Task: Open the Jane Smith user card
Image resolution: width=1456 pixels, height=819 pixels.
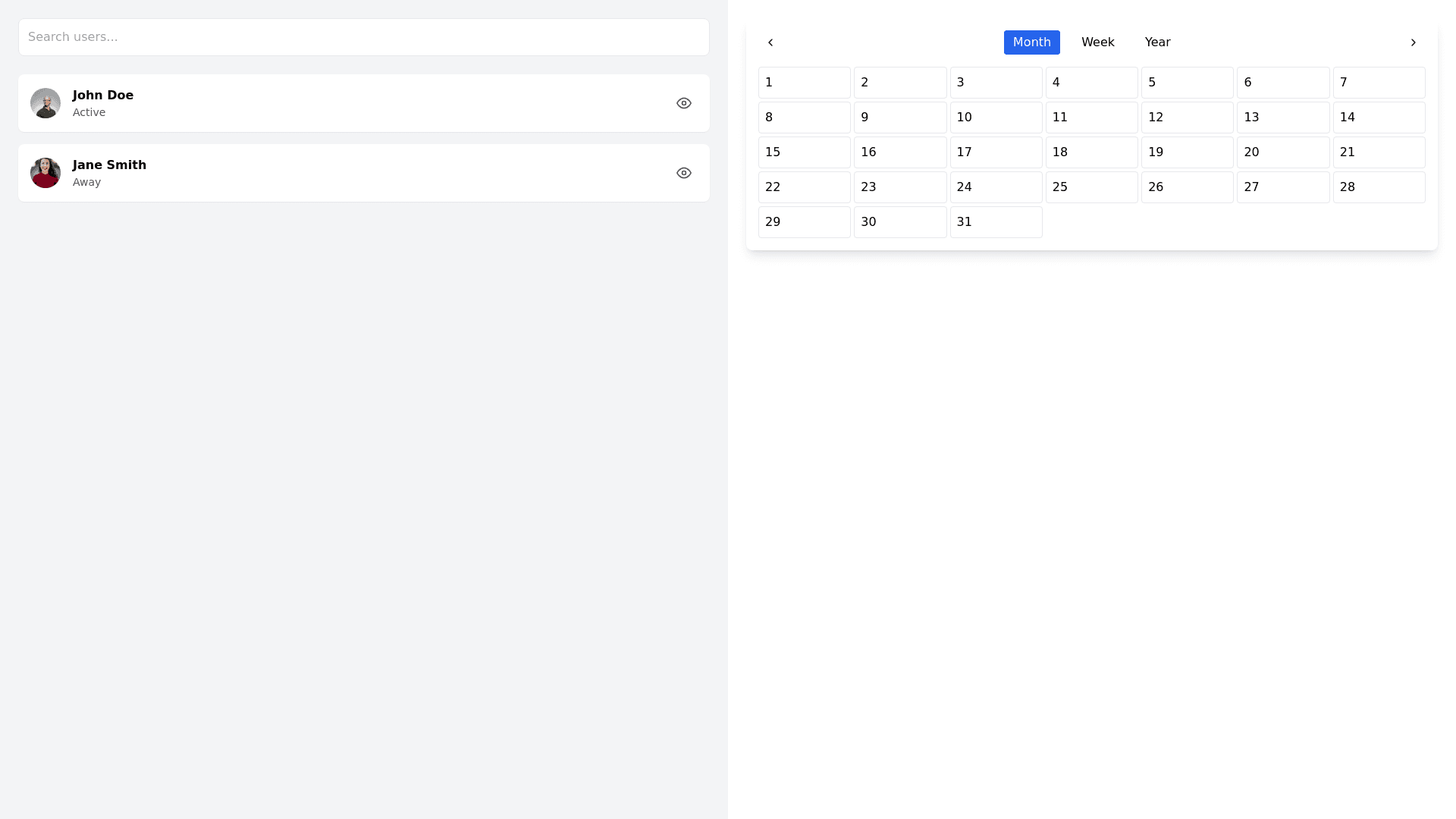Action: pos(364,173)
